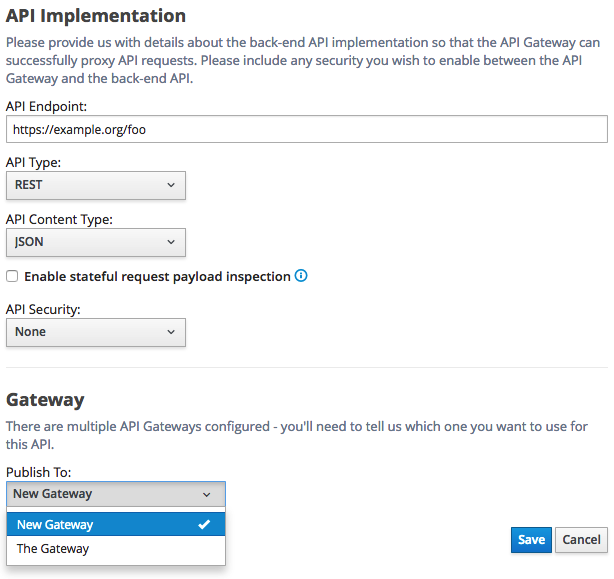This screenshot has height=579, width=614.
Task: Open the API Content Type dropdown showing JSON
Action: 96,242
